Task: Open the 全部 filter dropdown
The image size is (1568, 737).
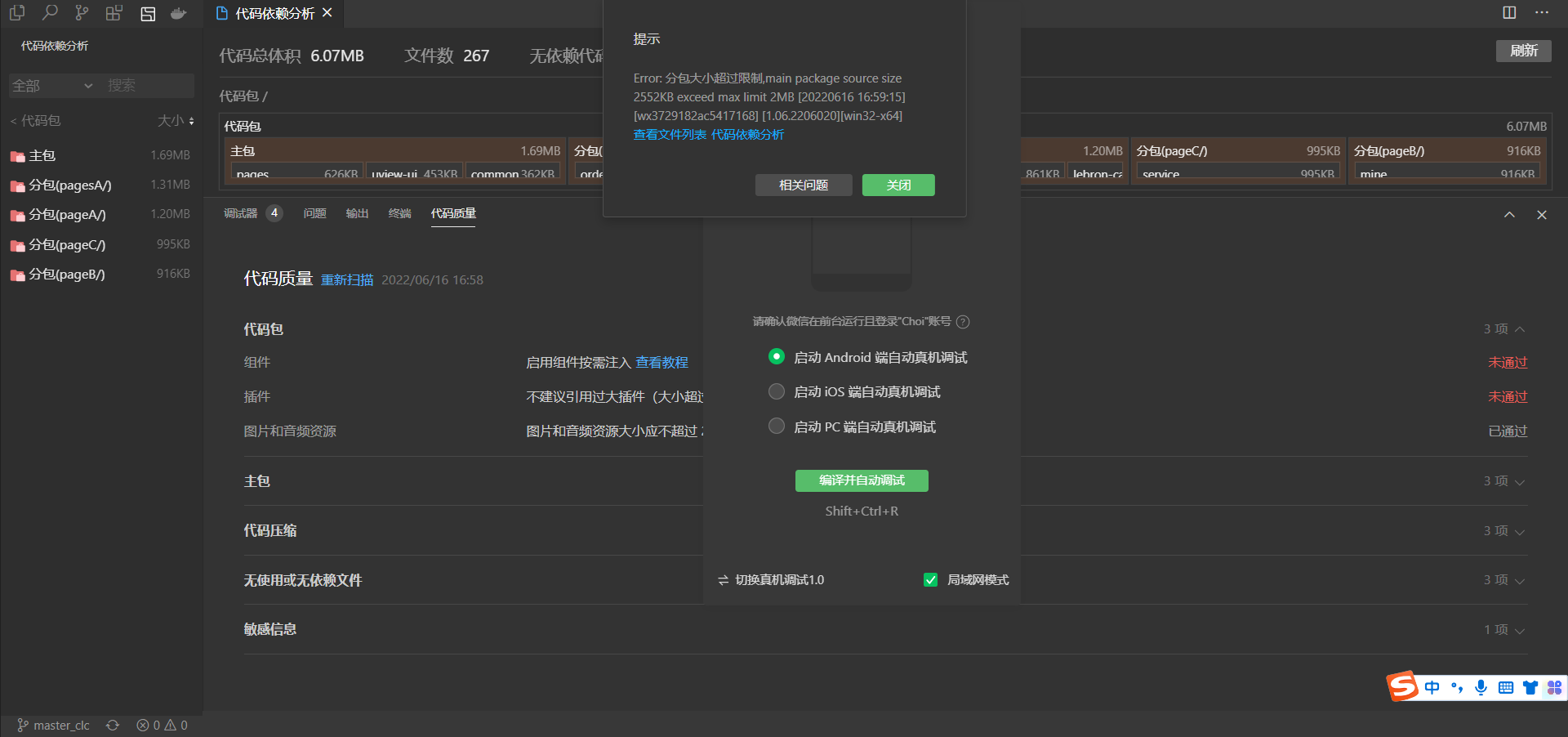Action: (52, 86)
